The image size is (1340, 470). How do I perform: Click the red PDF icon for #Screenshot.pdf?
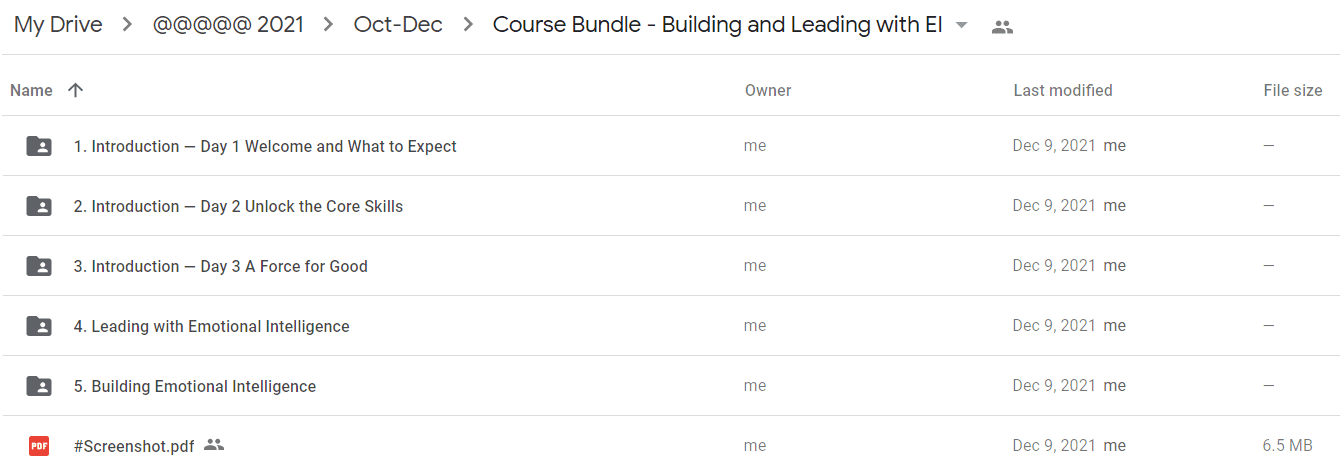[39, 446]
